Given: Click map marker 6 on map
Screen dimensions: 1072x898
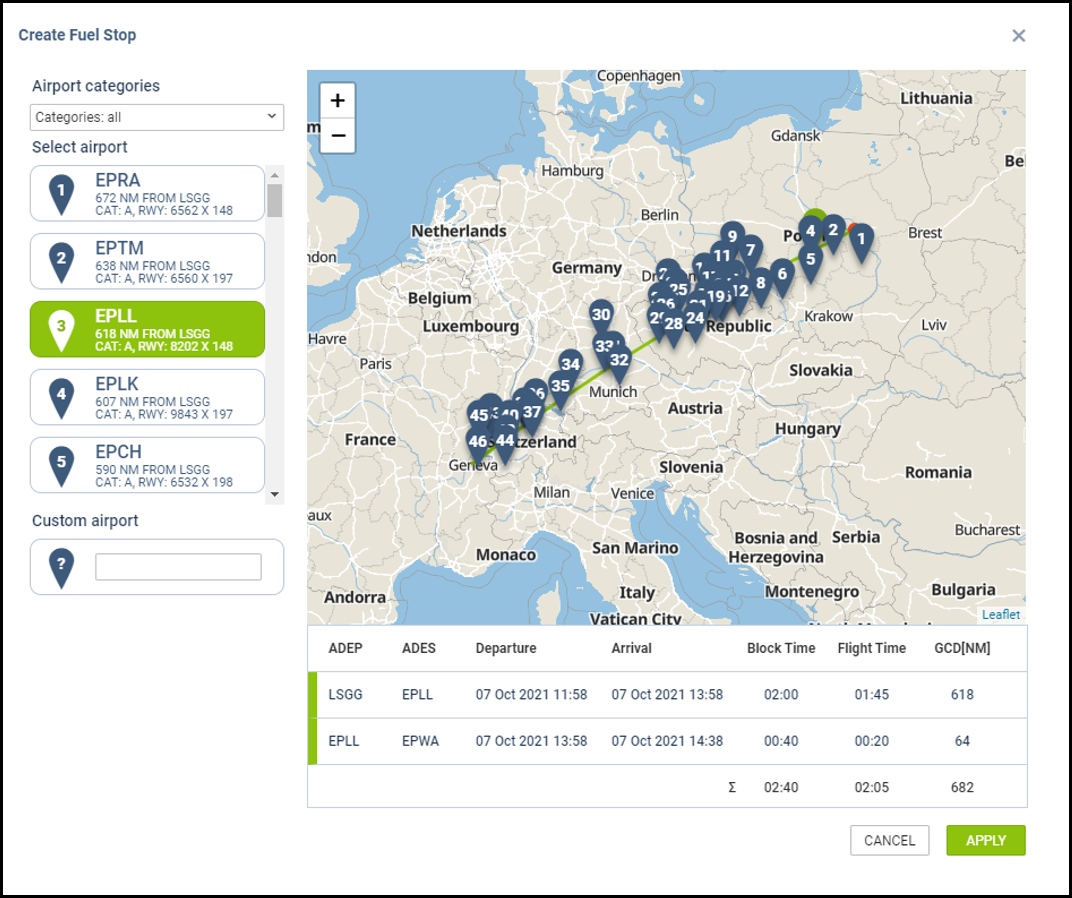Looking at the screenshot, I should (x=782, y=277).
